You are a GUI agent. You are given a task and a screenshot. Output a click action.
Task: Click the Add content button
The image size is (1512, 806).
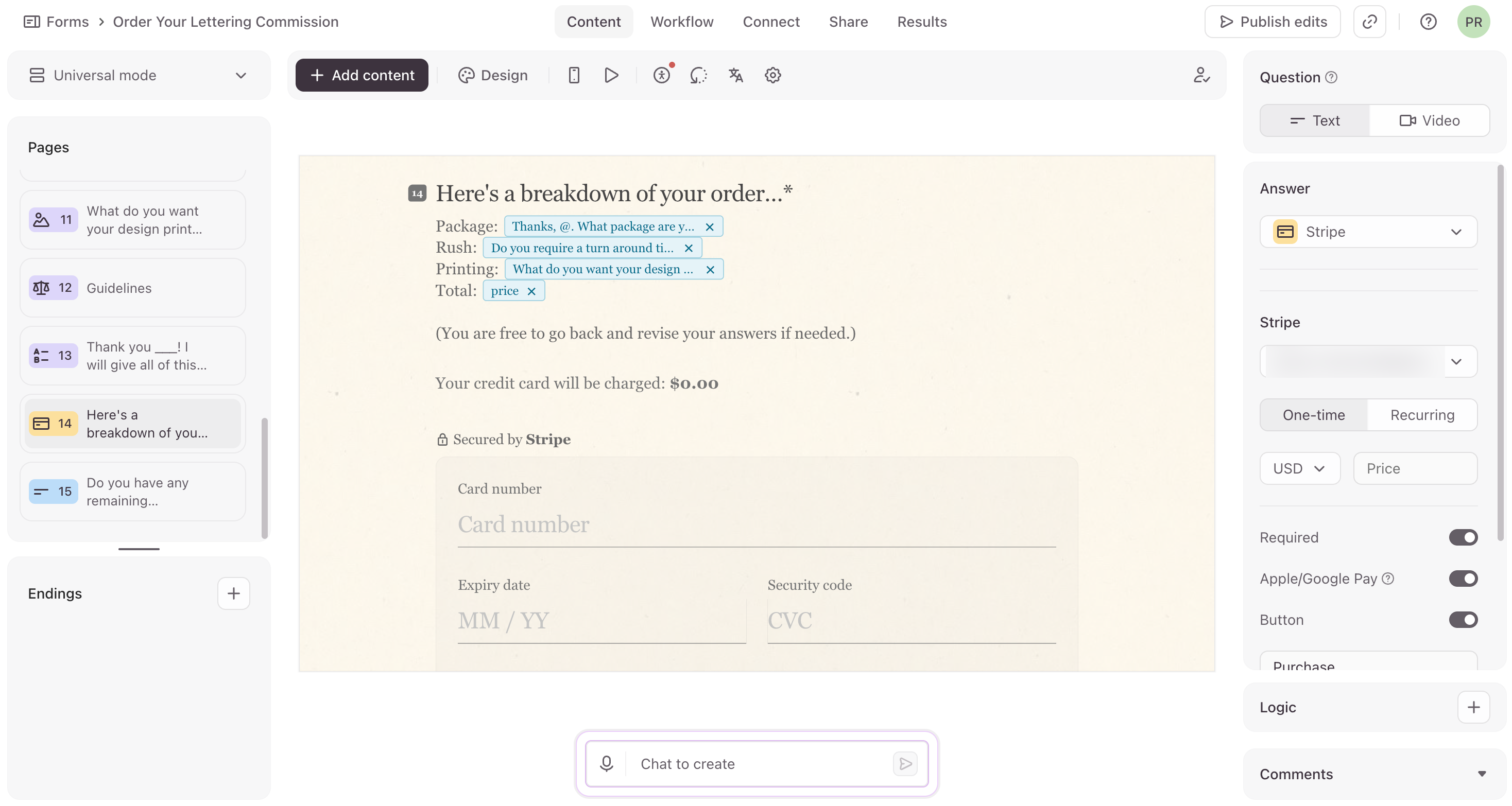tap(362, 75)
